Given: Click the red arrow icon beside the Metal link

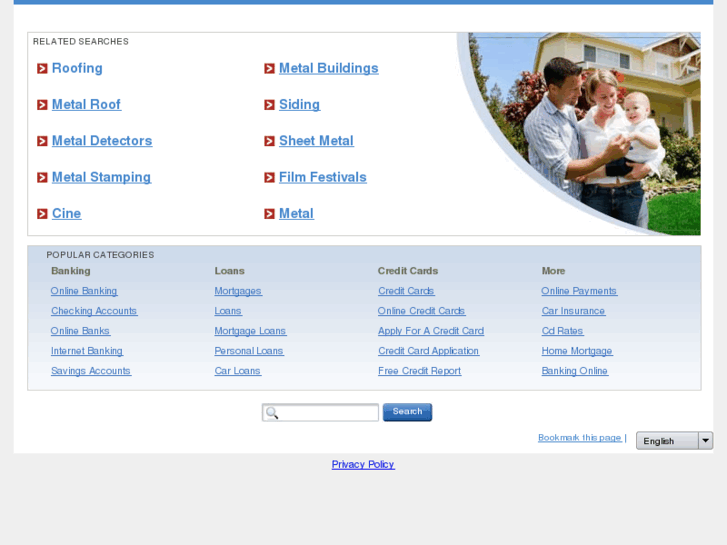Looking at the screenshot, I should click(269, 214).
